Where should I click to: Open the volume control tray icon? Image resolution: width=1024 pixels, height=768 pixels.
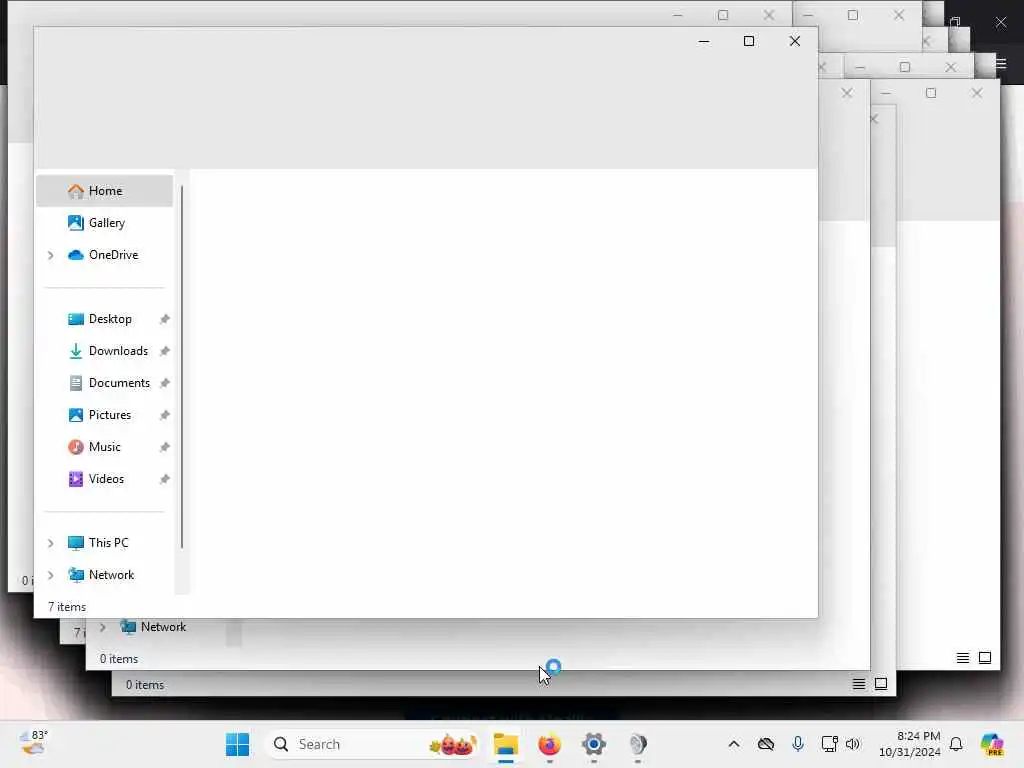click(x=853, y=744)
